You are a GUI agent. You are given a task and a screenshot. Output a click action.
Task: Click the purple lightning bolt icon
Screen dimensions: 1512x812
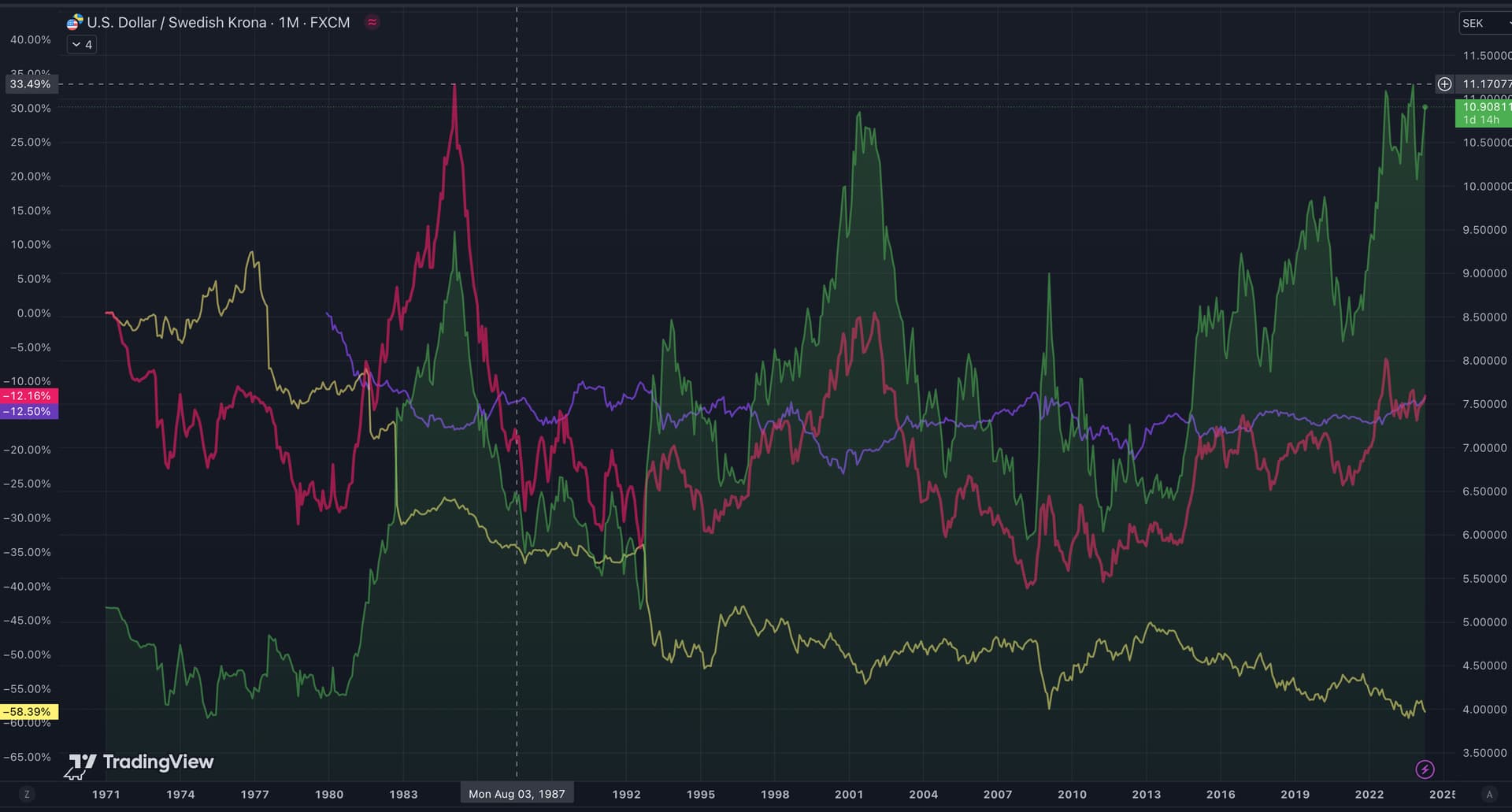pyautogui.click(x=1425, y=769)
